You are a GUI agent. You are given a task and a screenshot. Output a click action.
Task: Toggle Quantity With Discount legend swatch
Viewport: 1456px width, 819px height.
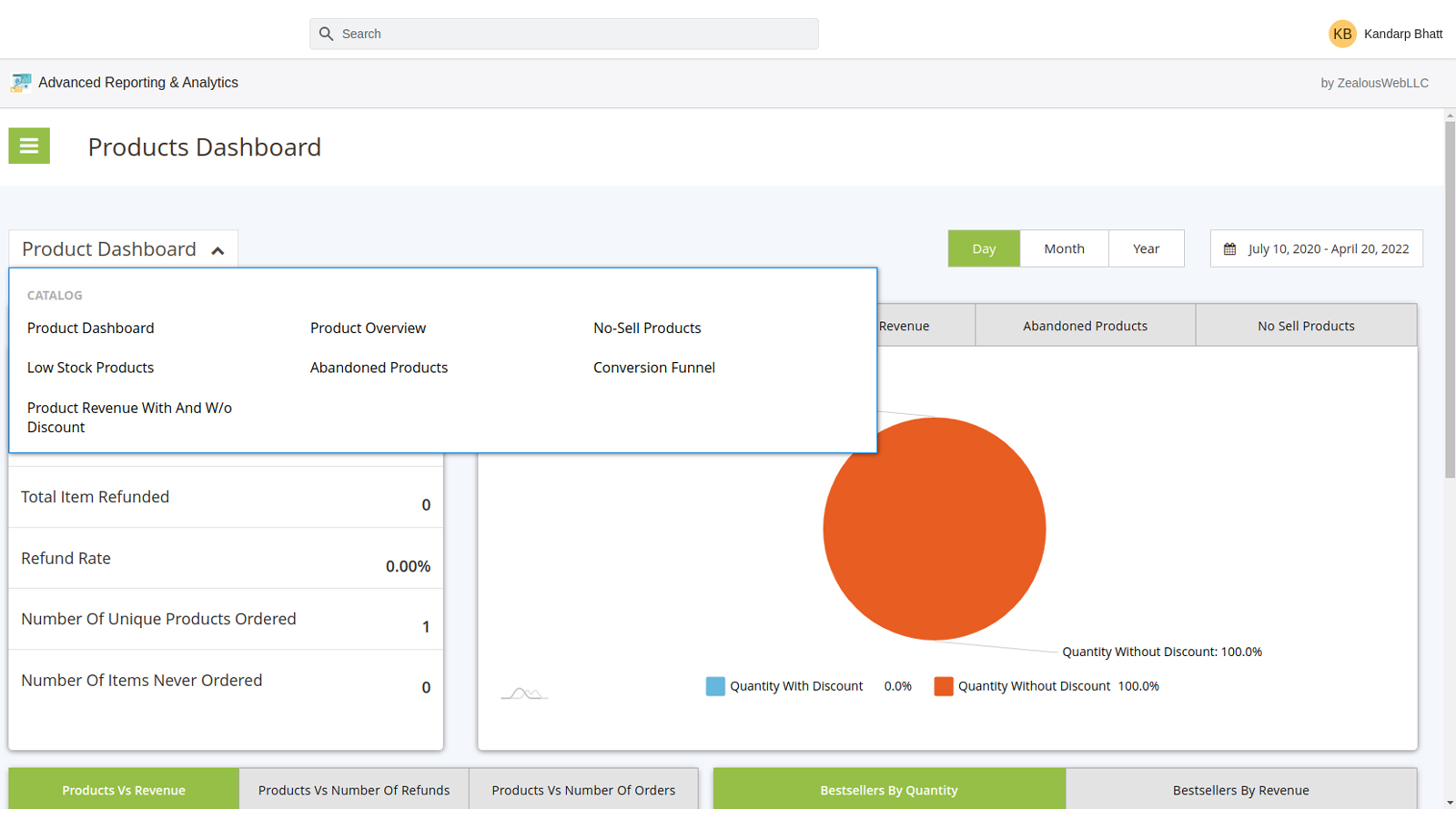[x=715, y=686]
